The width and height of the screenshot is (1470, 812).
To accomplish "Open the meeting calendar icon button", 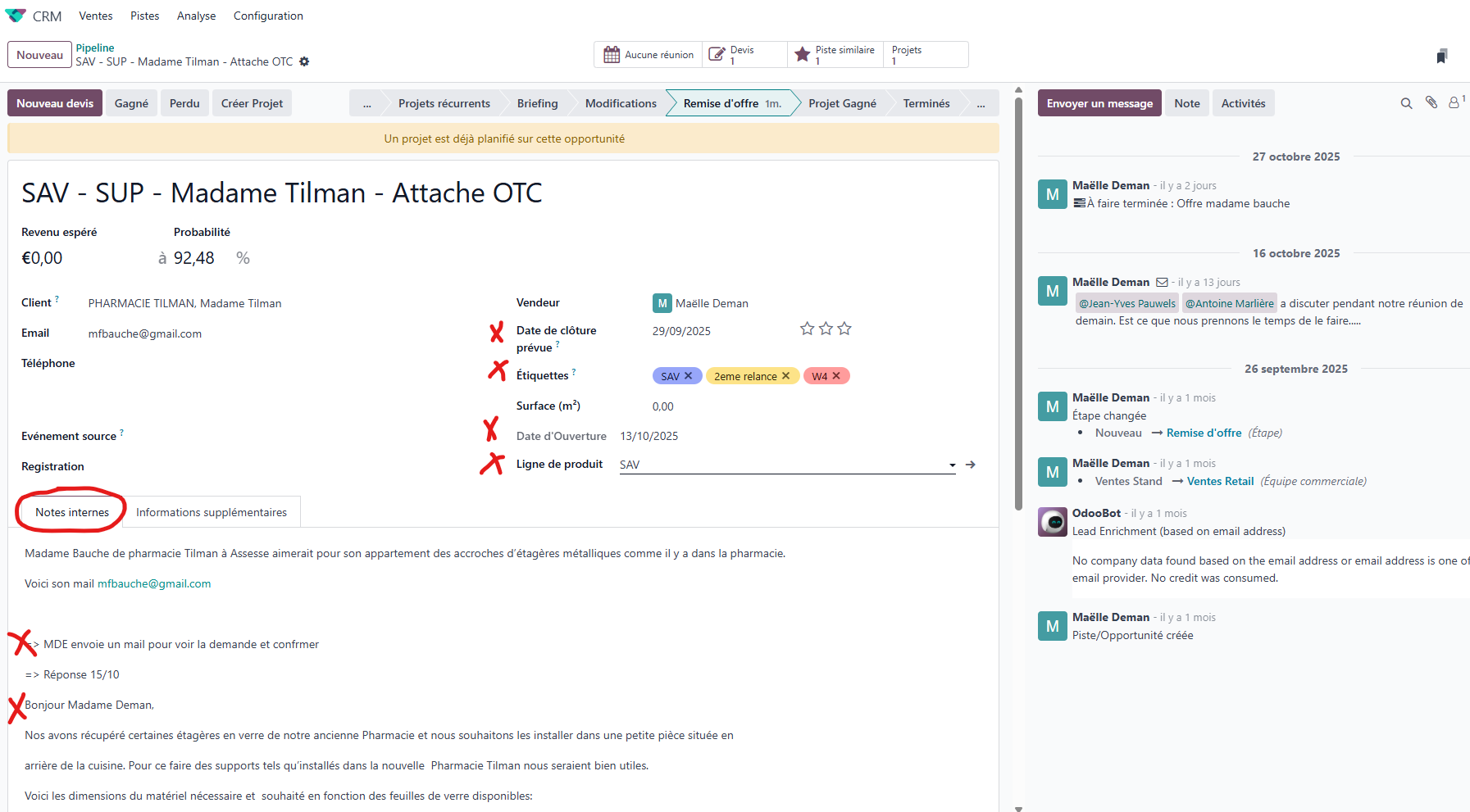I will point(612,55).
